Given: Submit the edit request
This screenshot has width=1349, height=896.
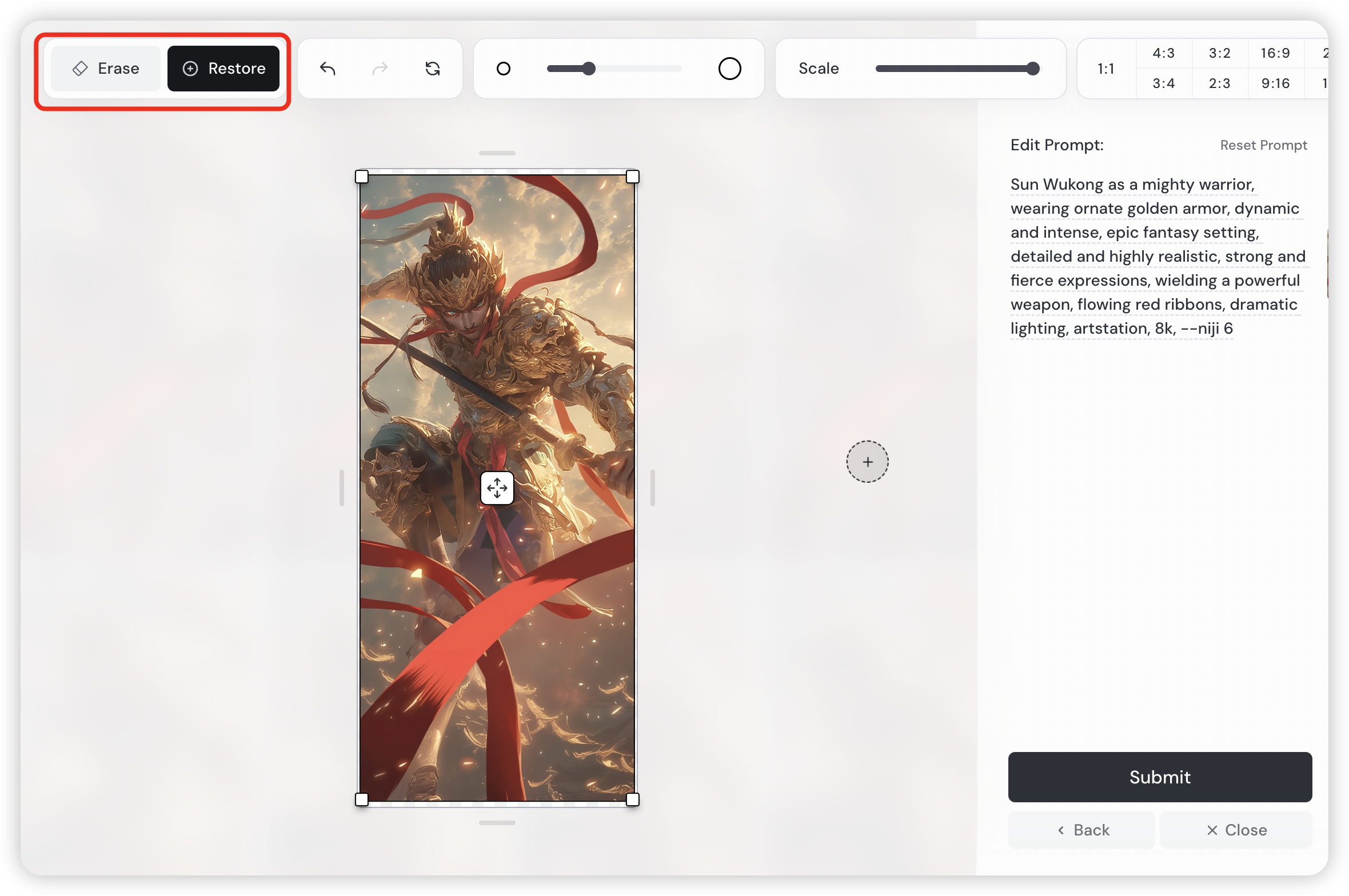Looking at the screenshot, I should point(1160,777).
